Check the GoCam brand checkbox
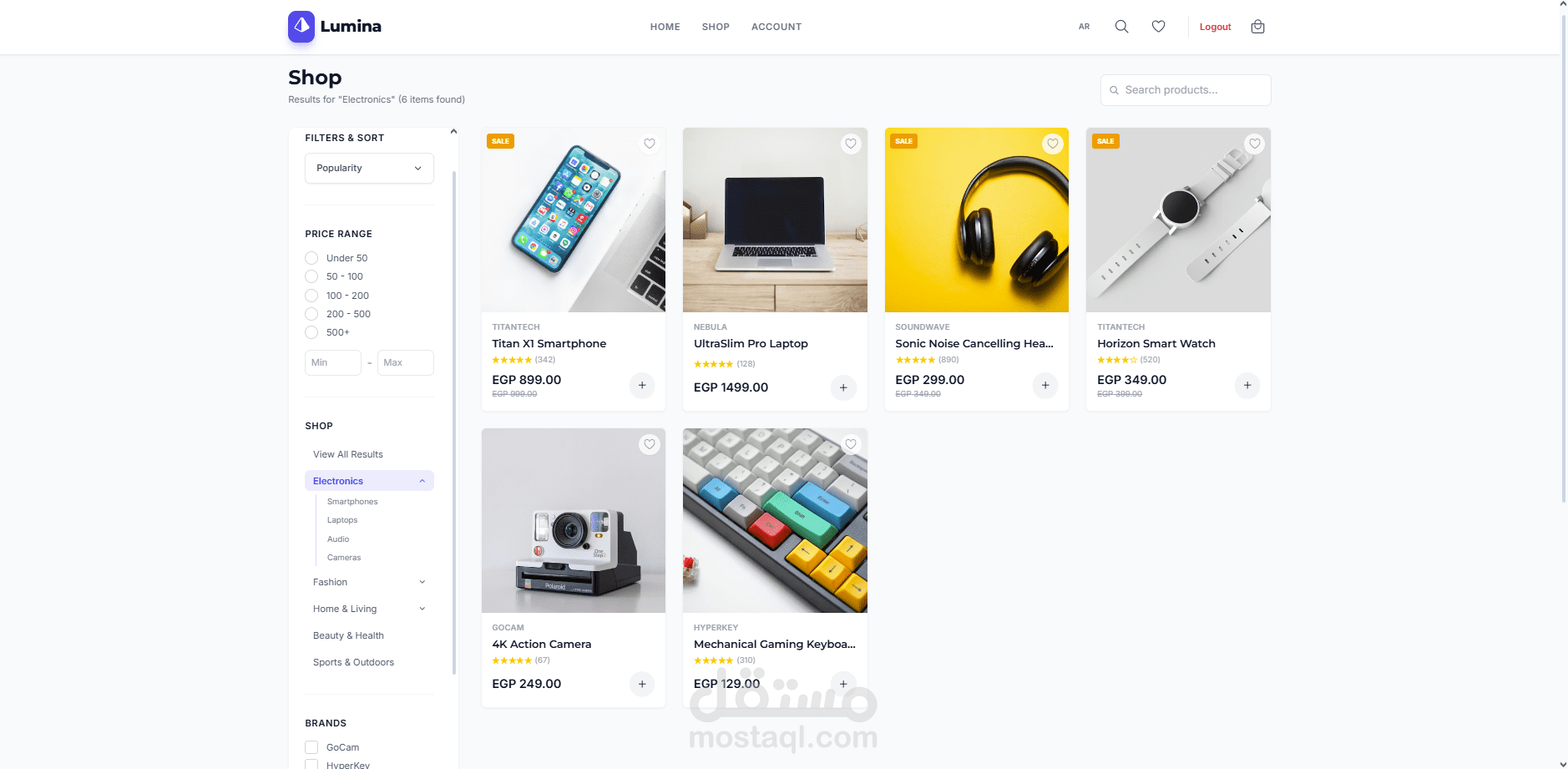The width and height of the screenshot is (1568, 769). tap(311, 747)
